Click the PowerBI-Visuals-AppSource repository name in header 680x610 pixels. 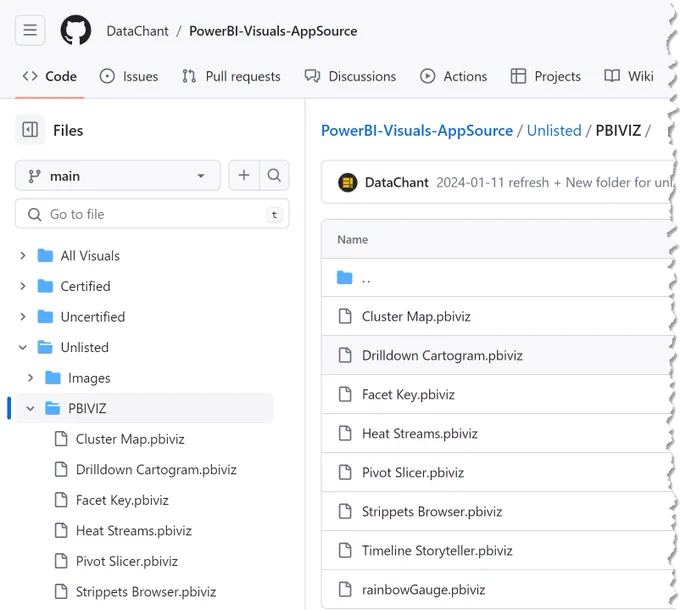point(273,31)
